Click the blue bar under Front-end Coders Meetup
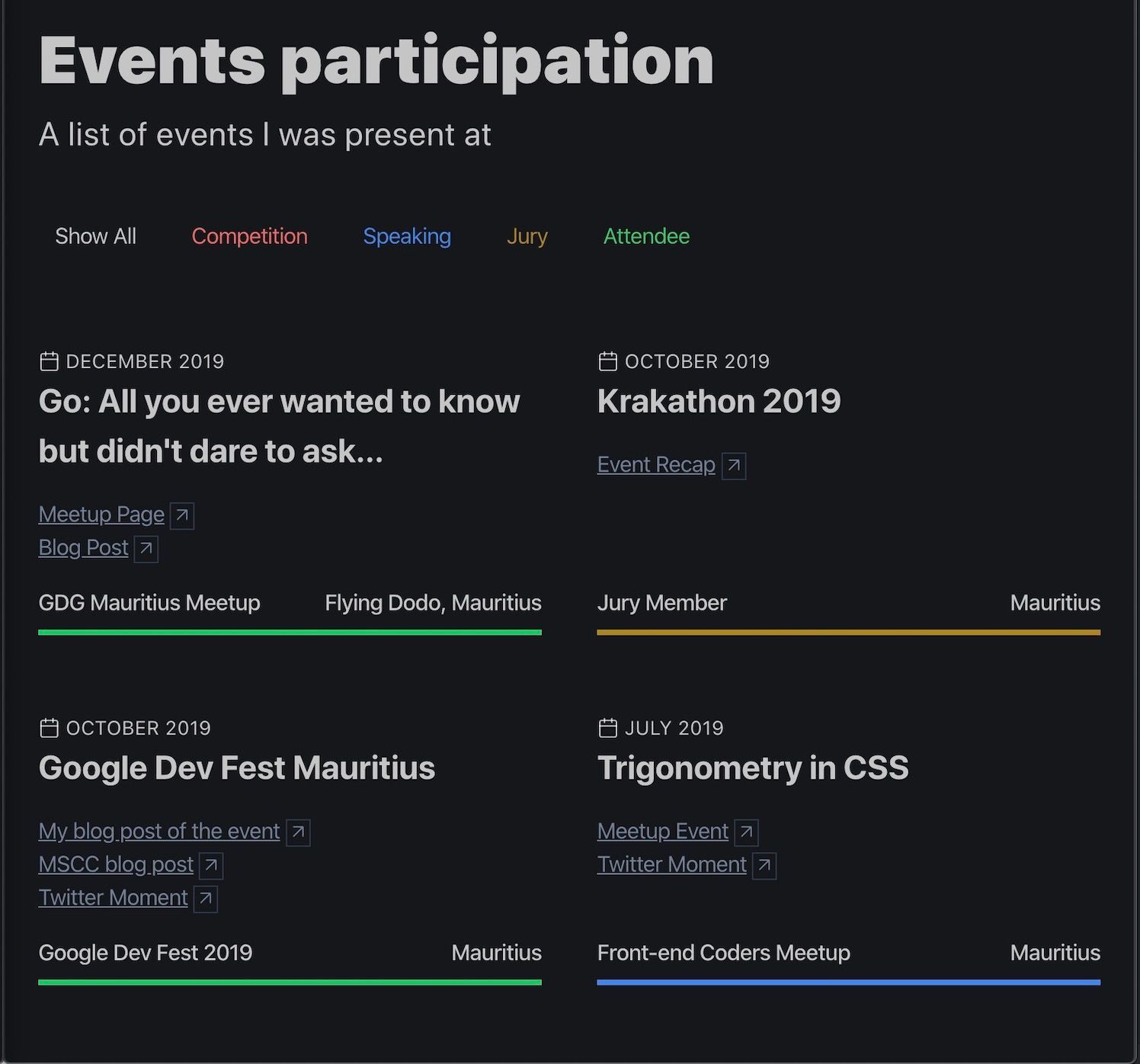 [848, 982]
